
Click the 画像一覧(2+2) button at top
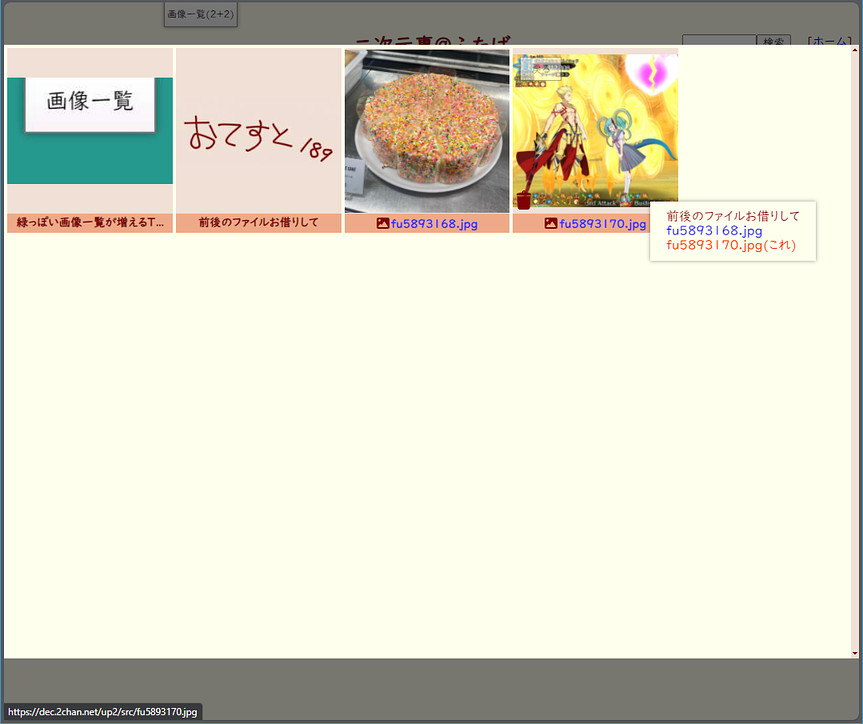(x=200, y=14)
